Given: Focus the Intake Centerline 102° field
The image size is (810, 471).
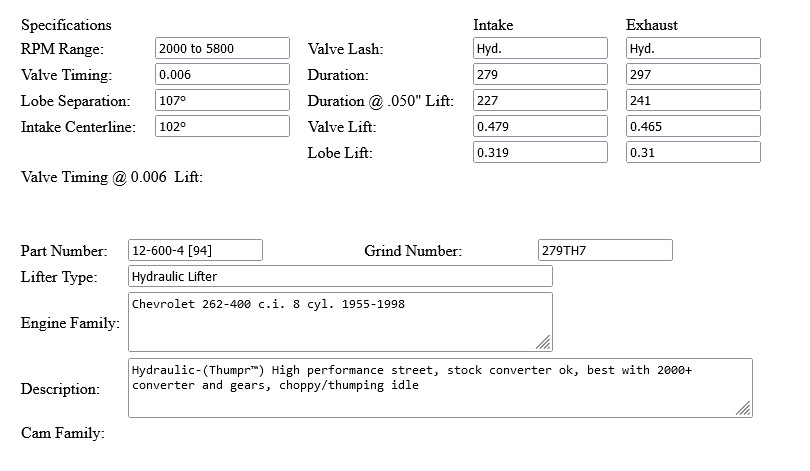Looking at the screenshot, I should [222, 126].
